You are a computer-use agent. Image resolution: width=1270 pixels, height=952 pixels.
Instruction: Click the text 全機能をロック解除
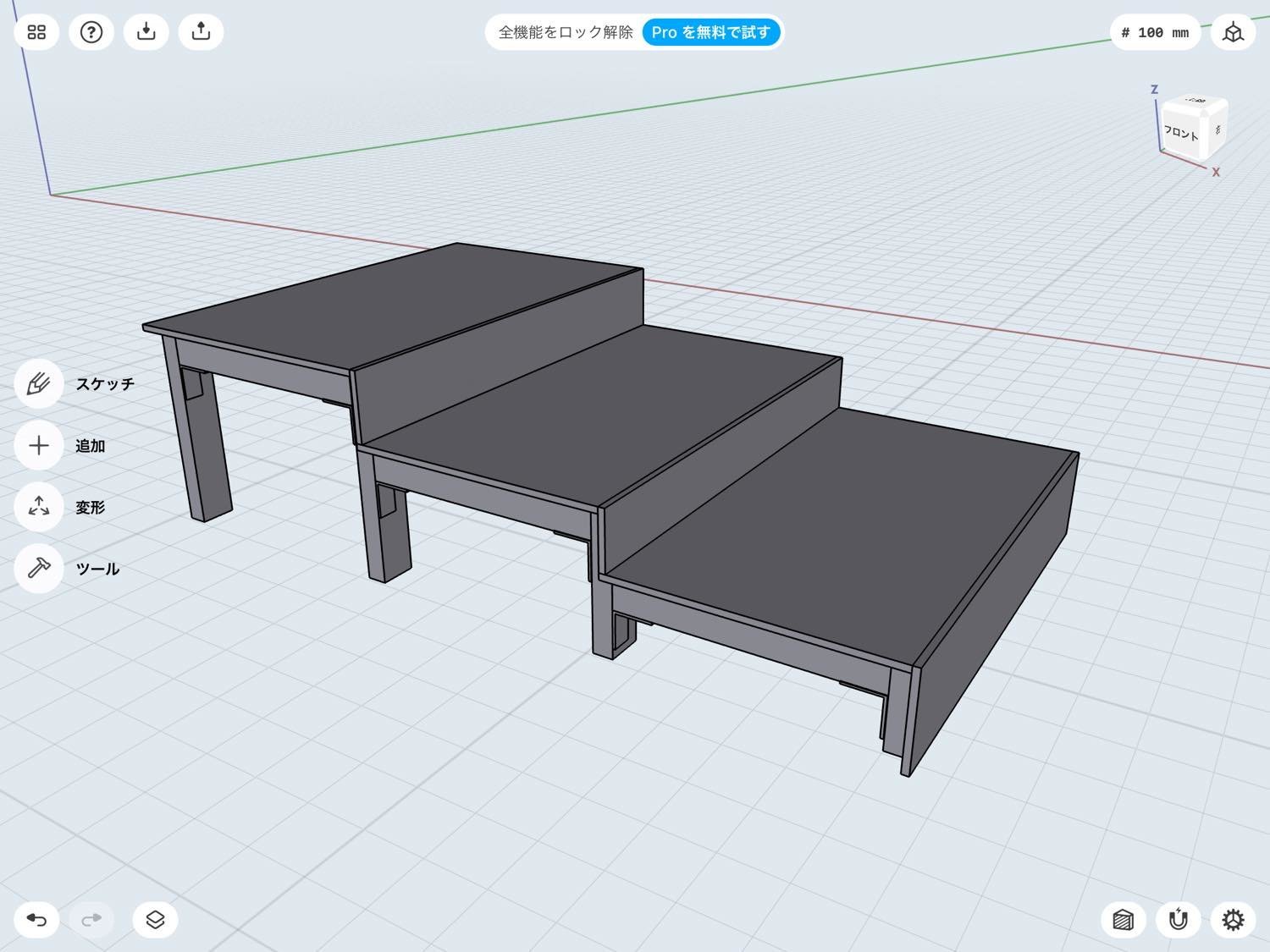point(566,32)
